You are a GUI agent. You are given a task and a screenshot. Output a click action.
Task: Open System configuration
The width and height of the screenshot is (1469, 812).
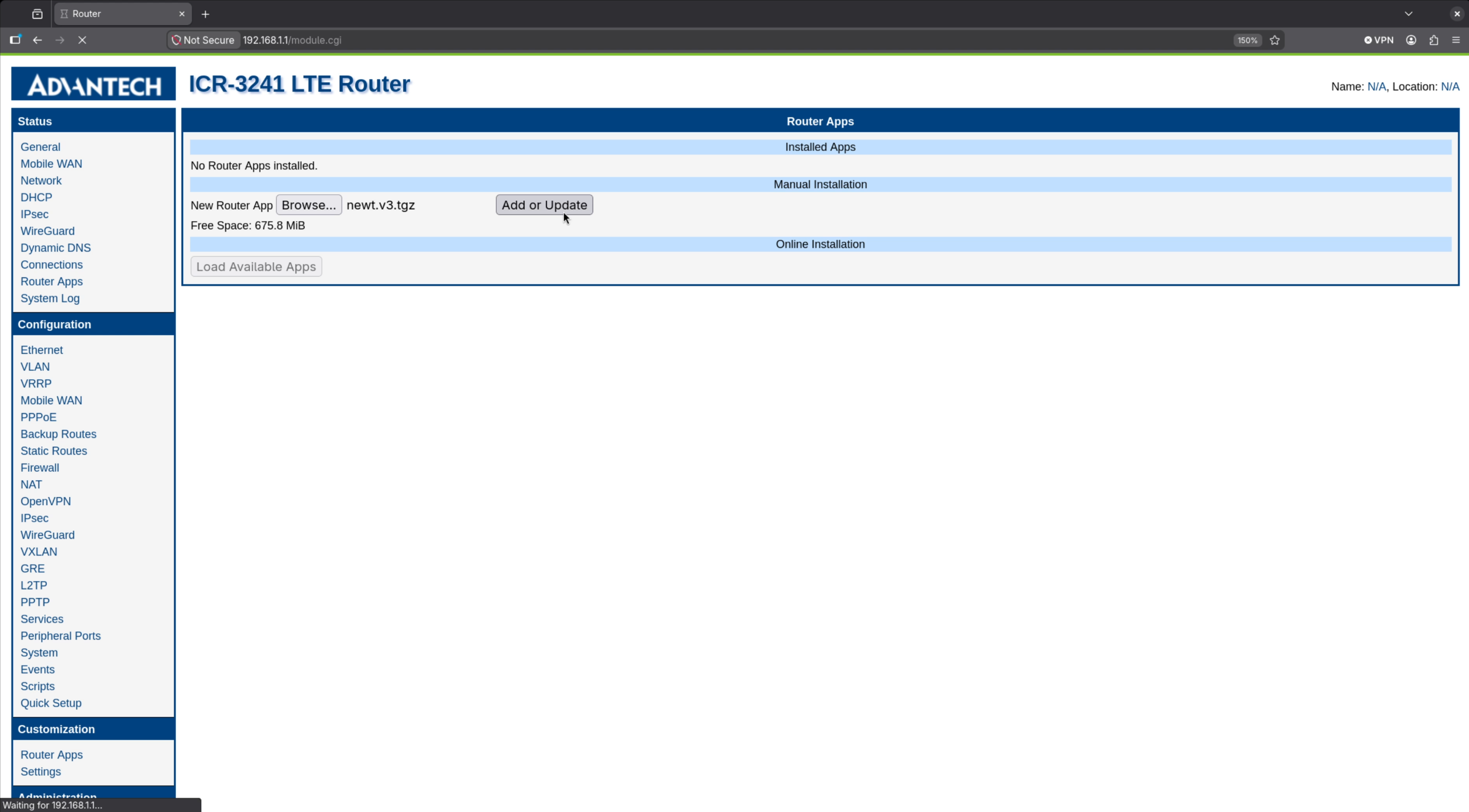(x=39, y=652)
